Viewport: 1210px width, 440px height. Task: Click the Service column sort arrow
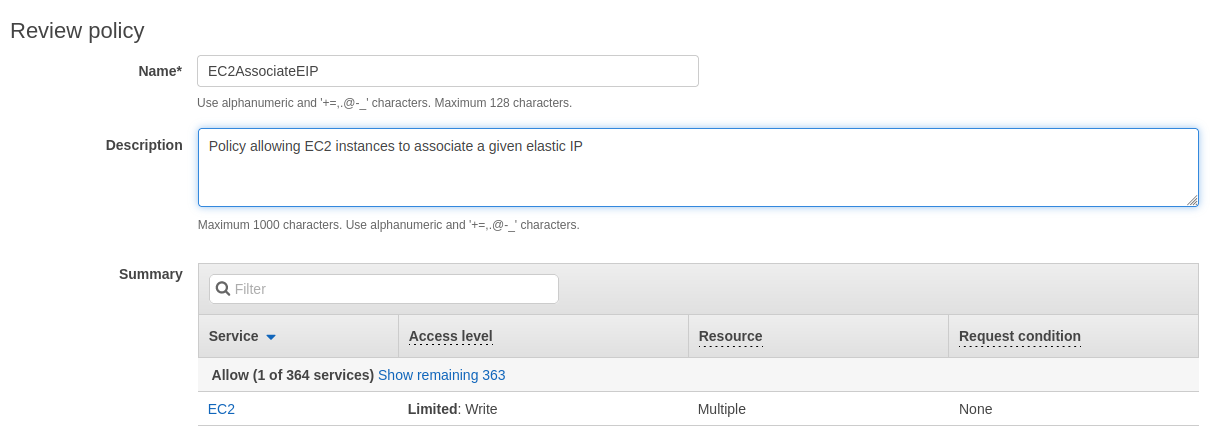pyautogui.click(x=271, y=337)
